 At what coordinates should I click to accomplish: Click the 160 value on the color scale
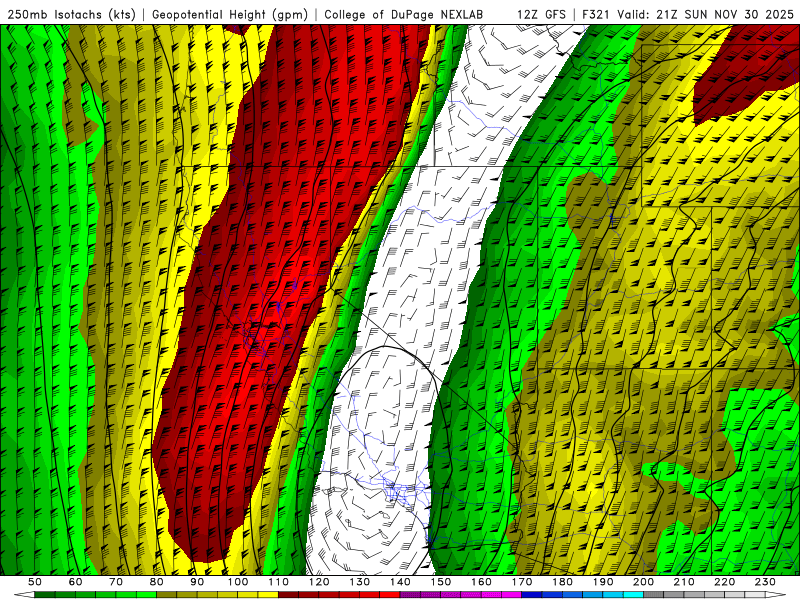(481, 582)
